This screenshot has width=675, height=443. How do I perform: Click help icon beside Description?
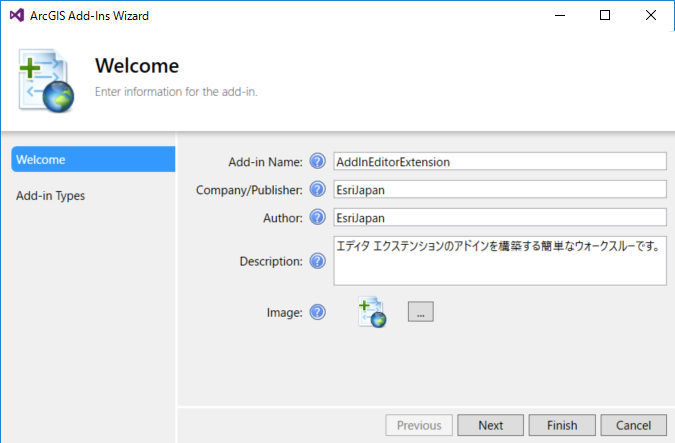point(318,261)
